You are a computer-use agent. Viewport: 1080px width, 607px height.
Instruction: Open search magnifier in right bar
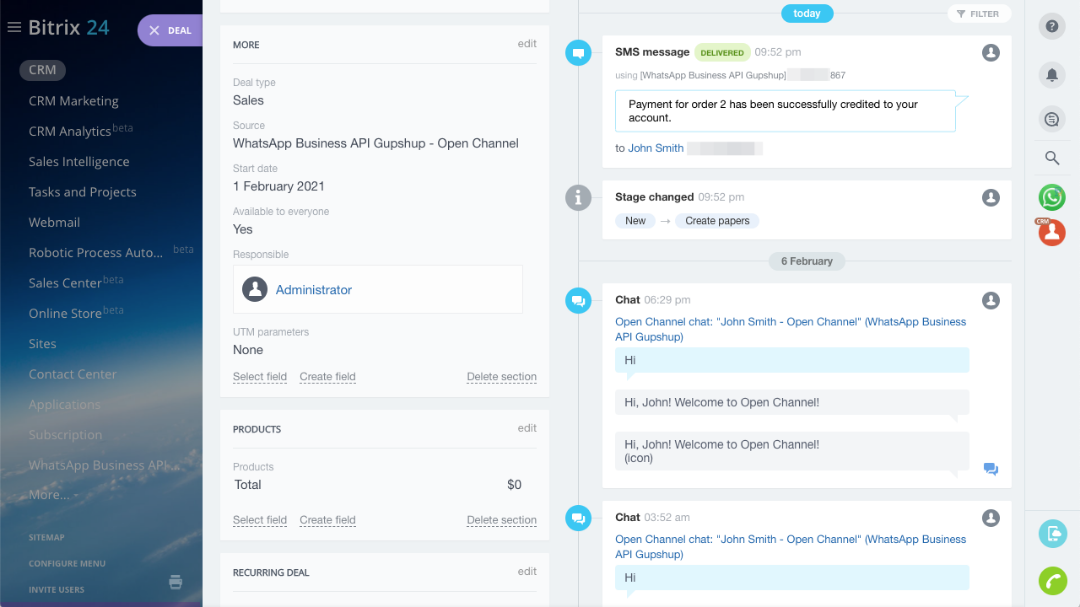click(x=1052, y=158)
